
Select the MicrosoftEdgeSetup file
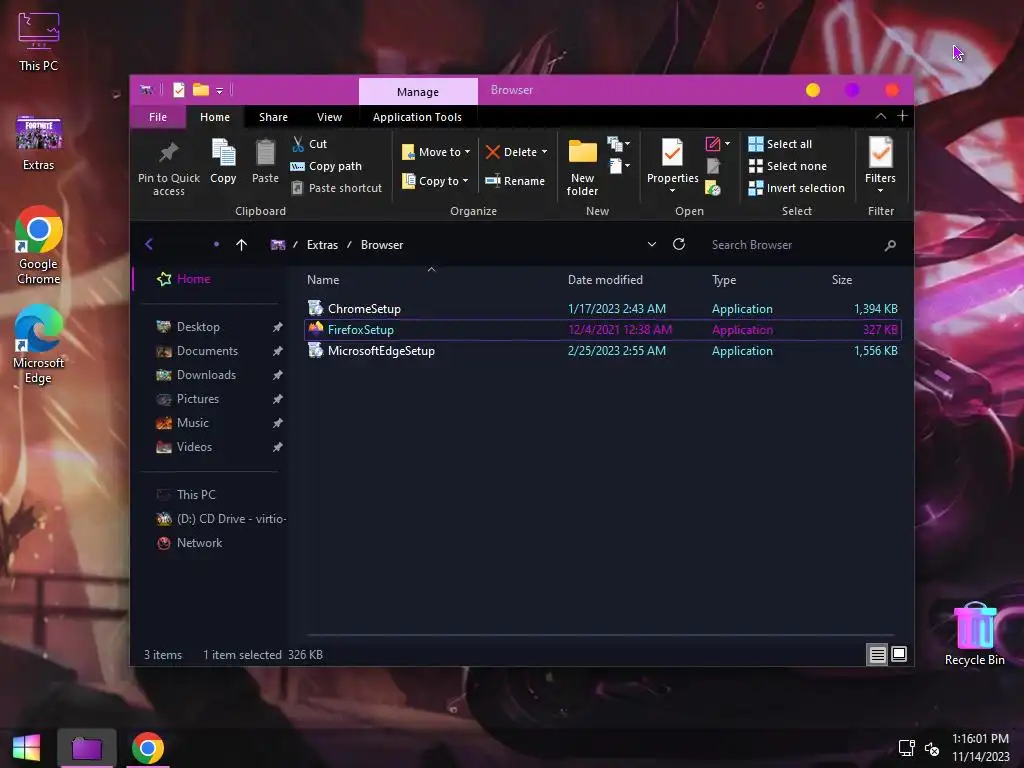pyautogui.click(x=603, y=351)
